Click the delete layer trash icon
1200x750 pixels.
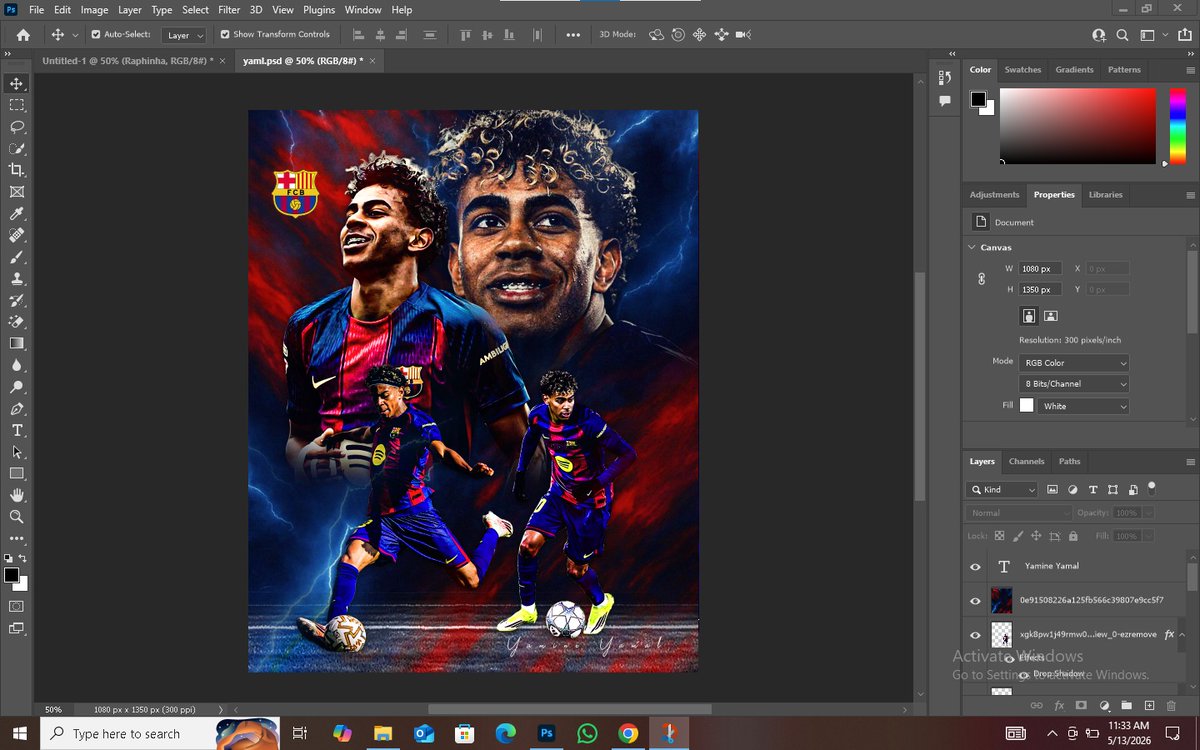point(1172,706)
